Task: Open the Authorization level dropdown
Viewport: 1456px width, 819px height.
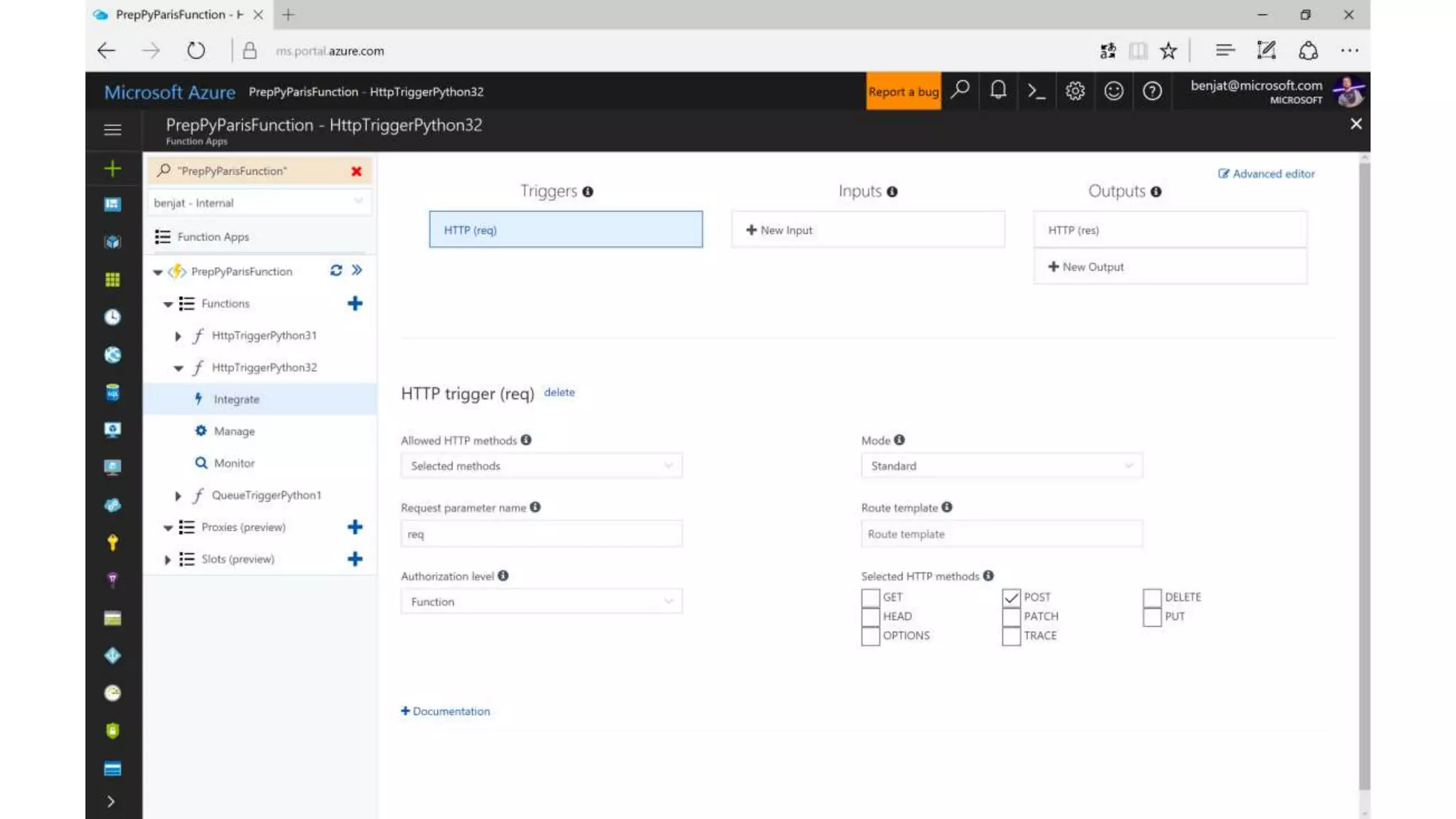Action: pyautogui.click(x=541, y=601)
